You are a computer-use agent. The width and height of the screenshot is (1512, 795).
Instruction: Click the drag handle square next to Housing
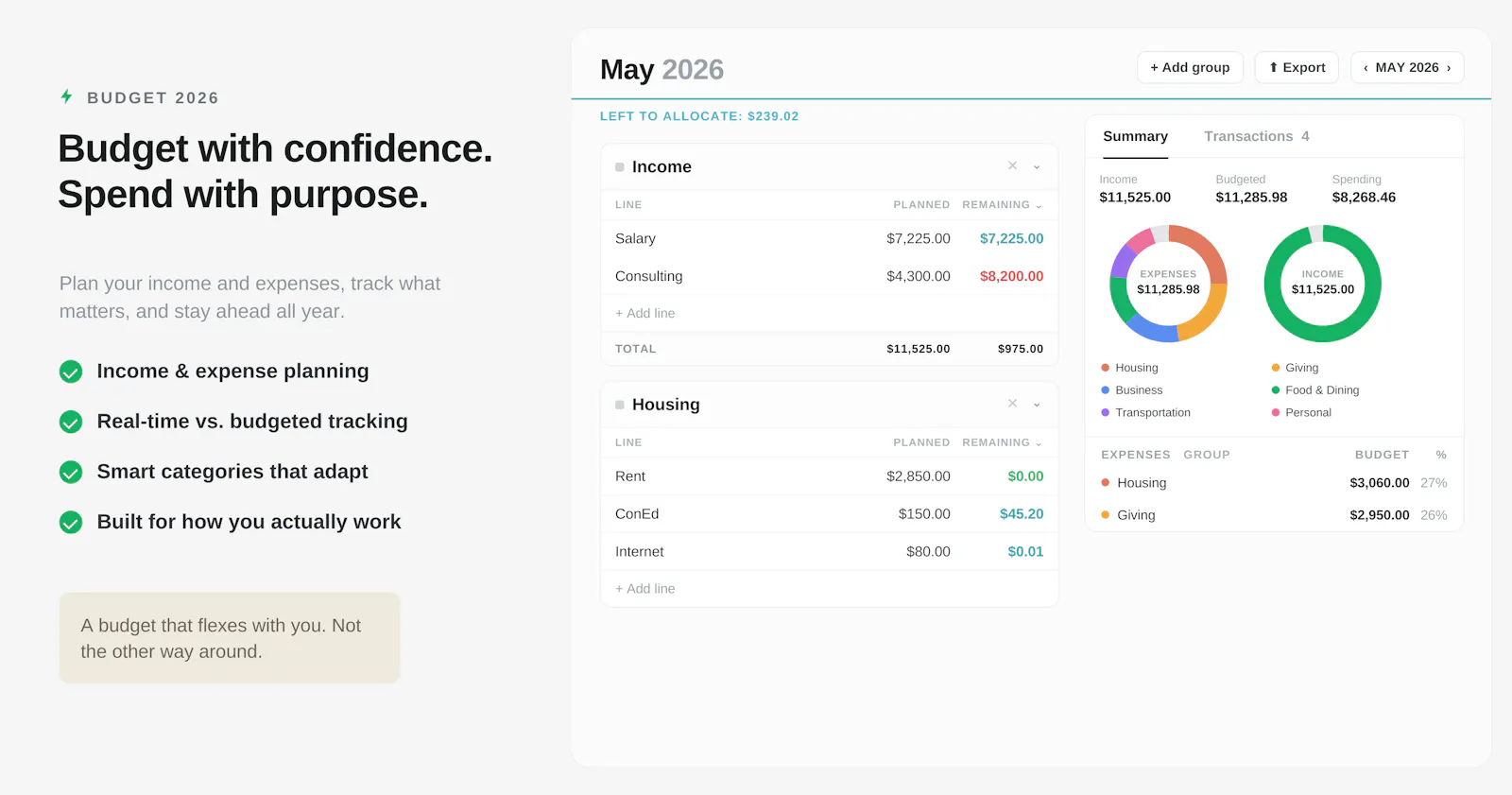coord(620,405)
